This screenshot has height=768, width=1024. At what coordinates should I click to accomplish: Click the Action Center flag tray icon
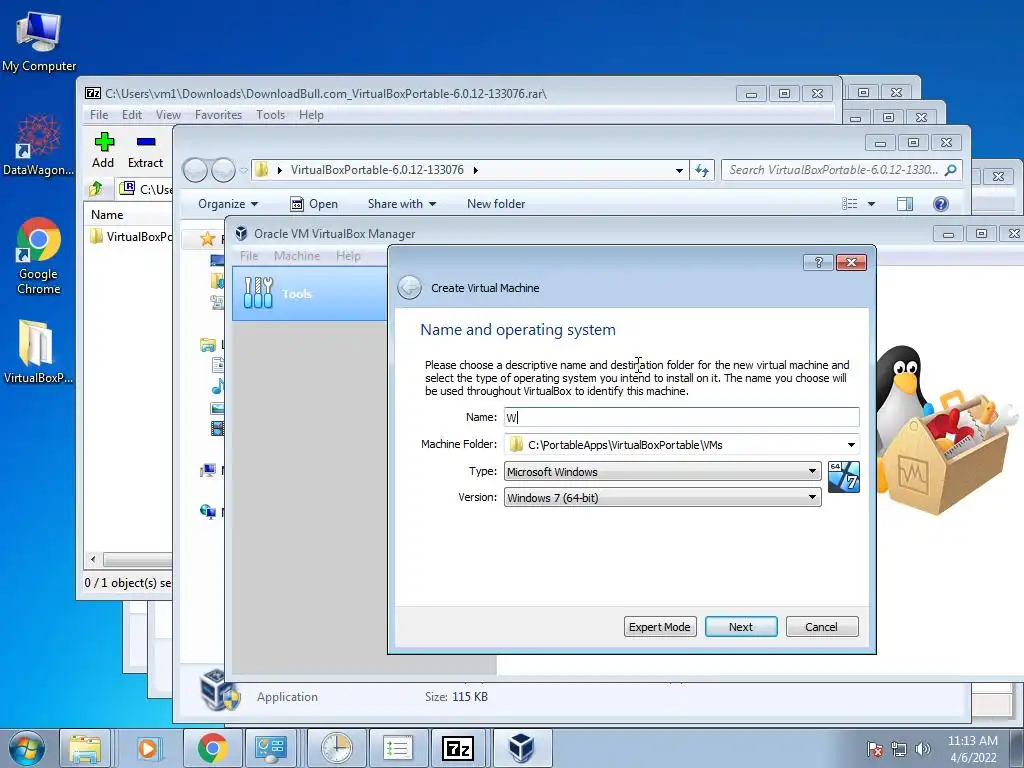point(874,749)
